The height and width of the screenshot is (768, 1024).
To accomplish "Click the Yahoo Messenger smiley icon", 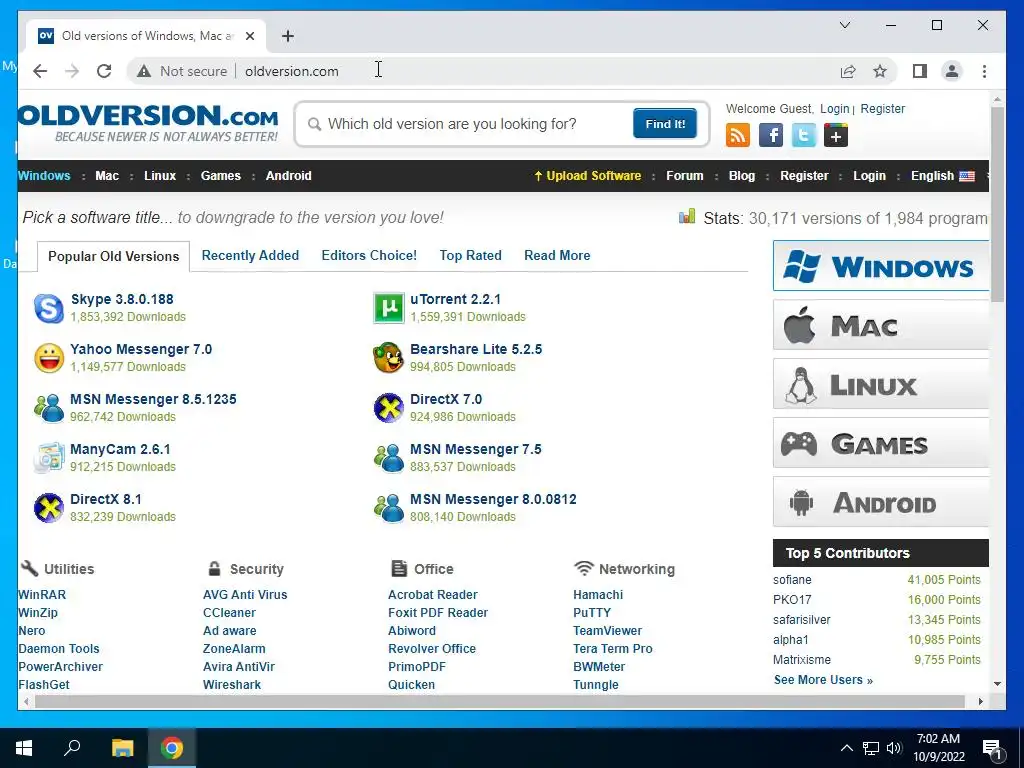I will pyautogui.click(x=49, y=358).
